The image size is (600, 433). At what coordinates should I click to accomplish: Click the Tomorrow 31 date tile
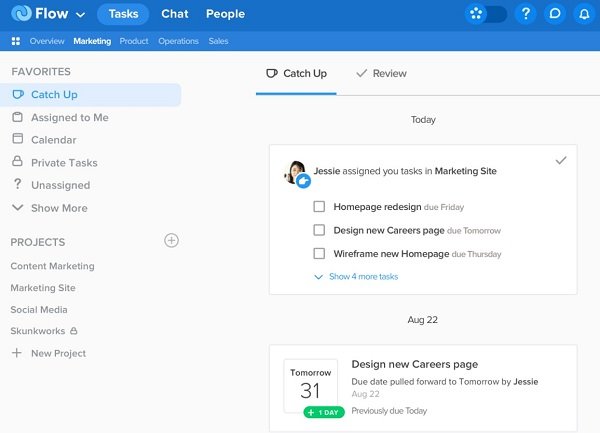(310, 386)
